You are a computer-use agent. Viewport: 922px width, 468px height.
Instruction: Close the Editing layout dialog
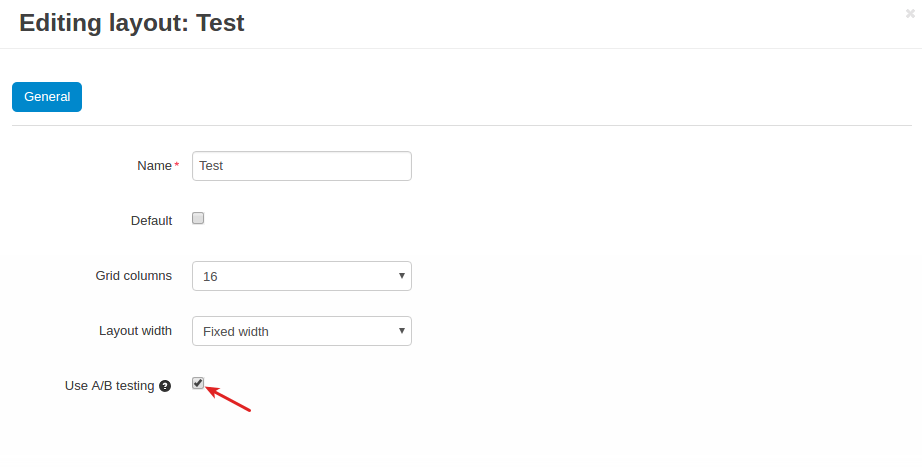click(x=910, y=14)
